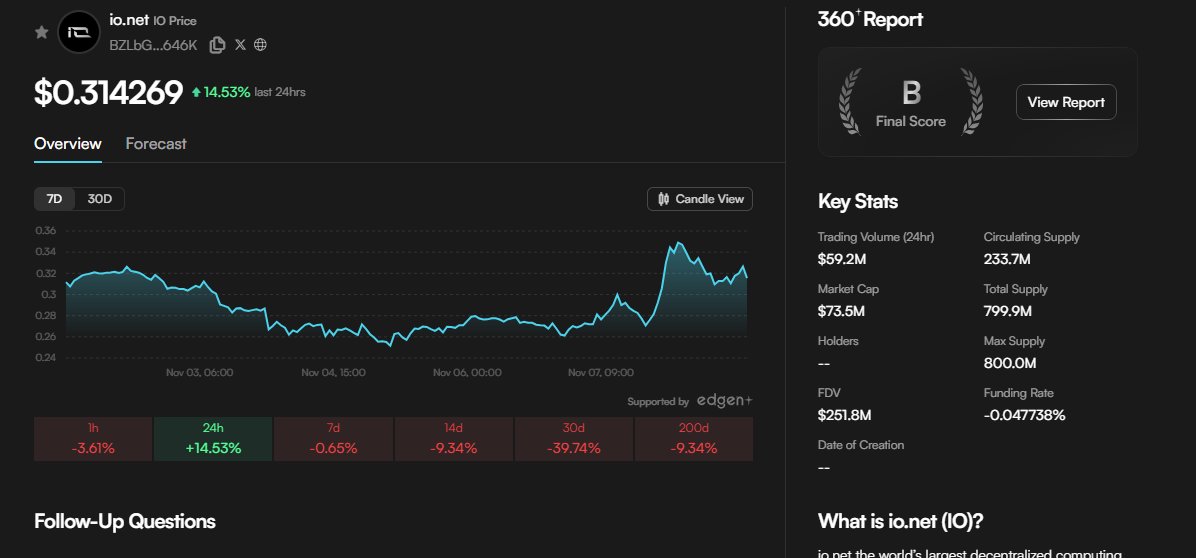Copy the BZLbG...646K contract address
This screenshot has width=1196, height=558.
click(x=217, y=44)
